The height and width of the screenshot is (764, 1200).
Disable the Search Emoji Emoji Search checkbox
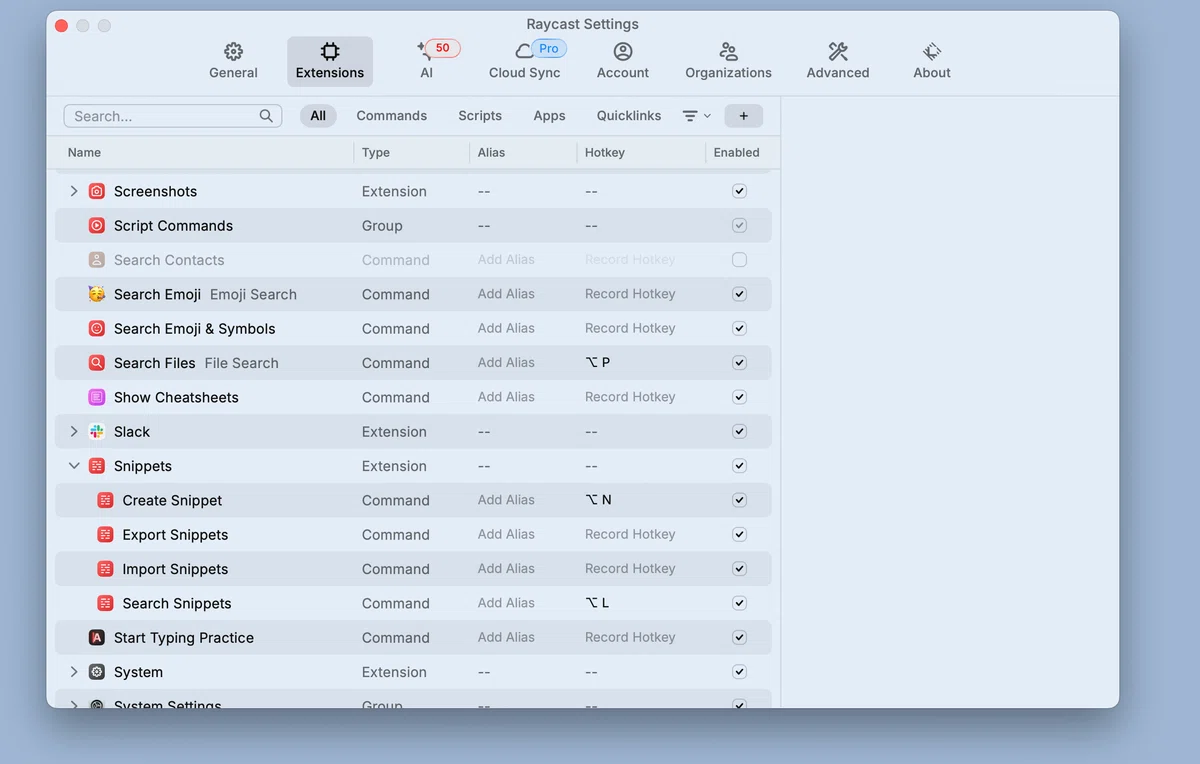(x=739, y=294)
